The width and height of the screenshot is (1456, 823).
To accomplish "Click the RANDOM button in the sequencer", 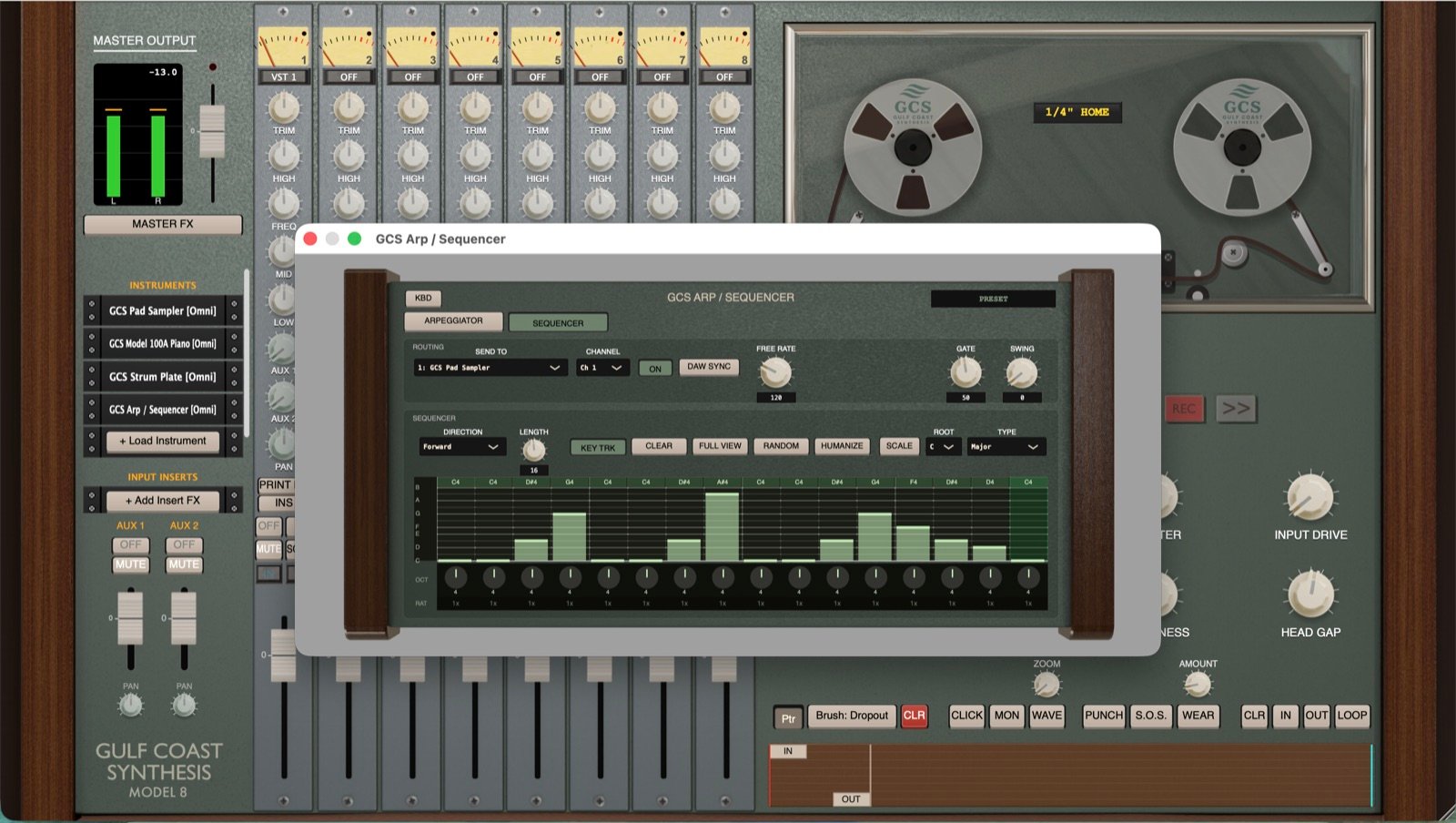I will (781, 446).
